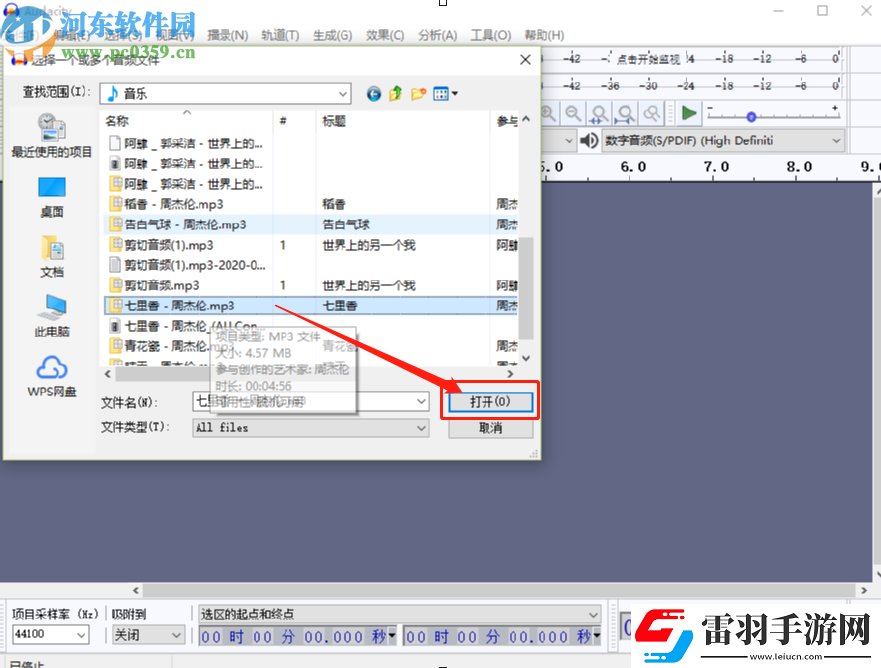Click zoom in magnifier in Audacity toolbar
The height and width of the screenshot is (668, 881).
[548, 114]
